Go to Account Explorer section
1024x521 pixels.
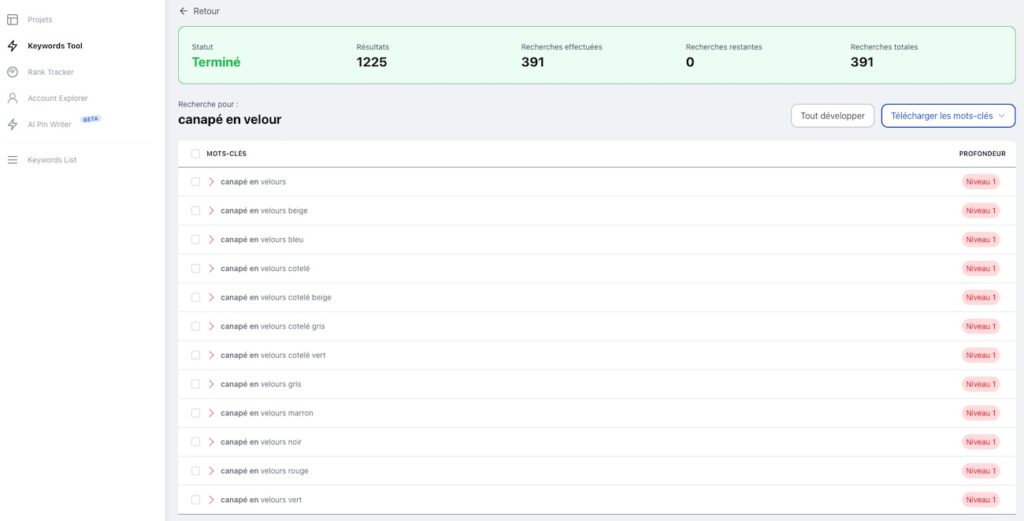(57, 98)
